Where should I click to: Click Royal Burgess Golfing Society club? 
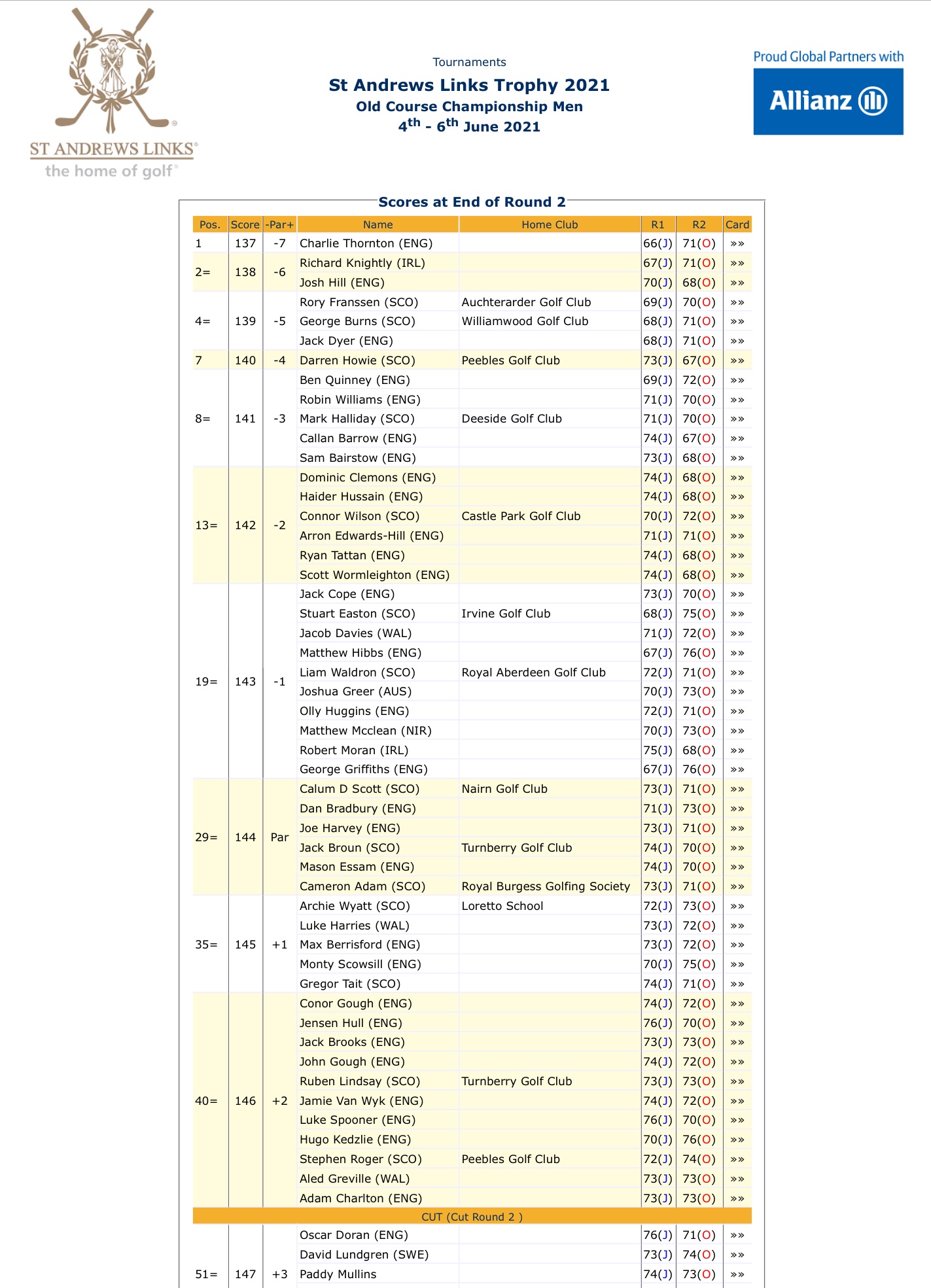click(x=546, y=886)
